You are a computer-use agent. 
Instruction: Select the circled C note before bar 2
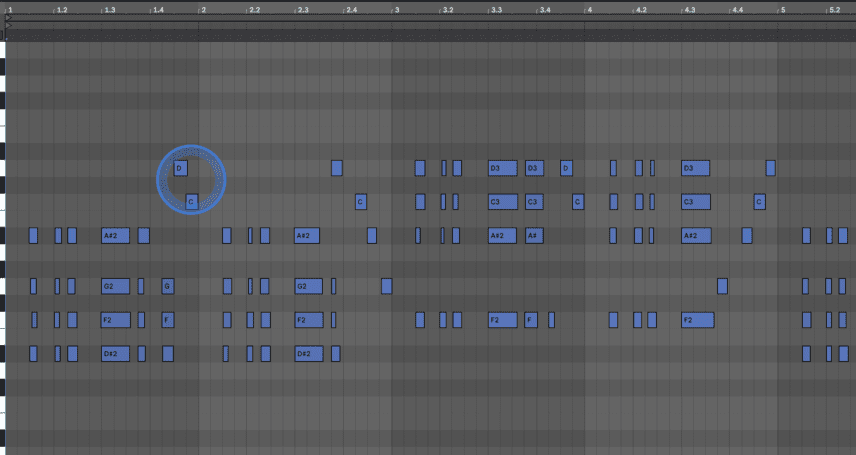click(192, 202)
